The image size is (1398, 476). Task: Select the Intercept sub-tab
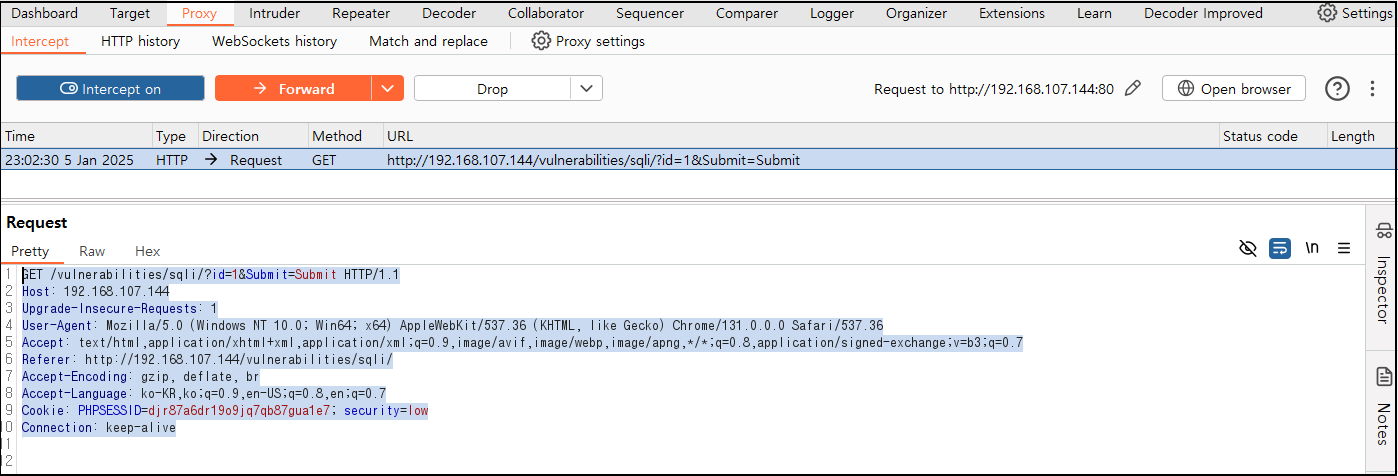click(x=40, y=41)
